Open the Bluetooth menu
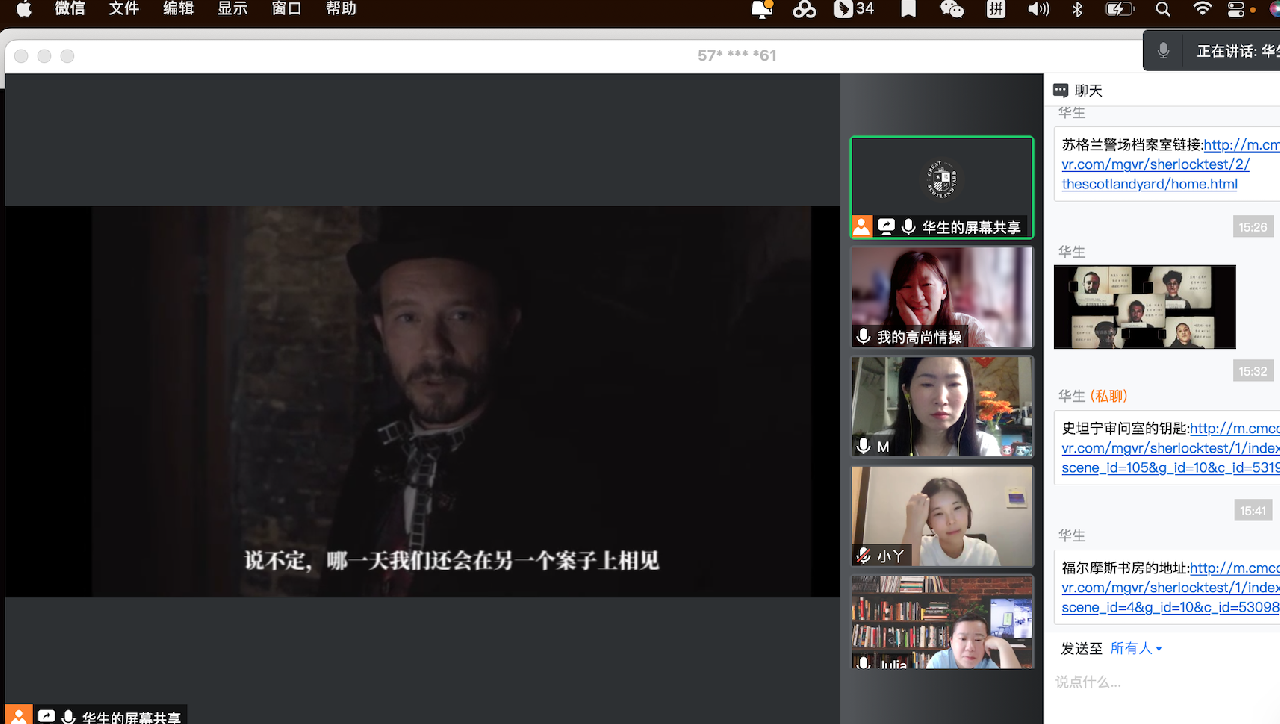The width and height of the screenshot is (1280, 724). pyautogui.click(x=1077, y=9)
